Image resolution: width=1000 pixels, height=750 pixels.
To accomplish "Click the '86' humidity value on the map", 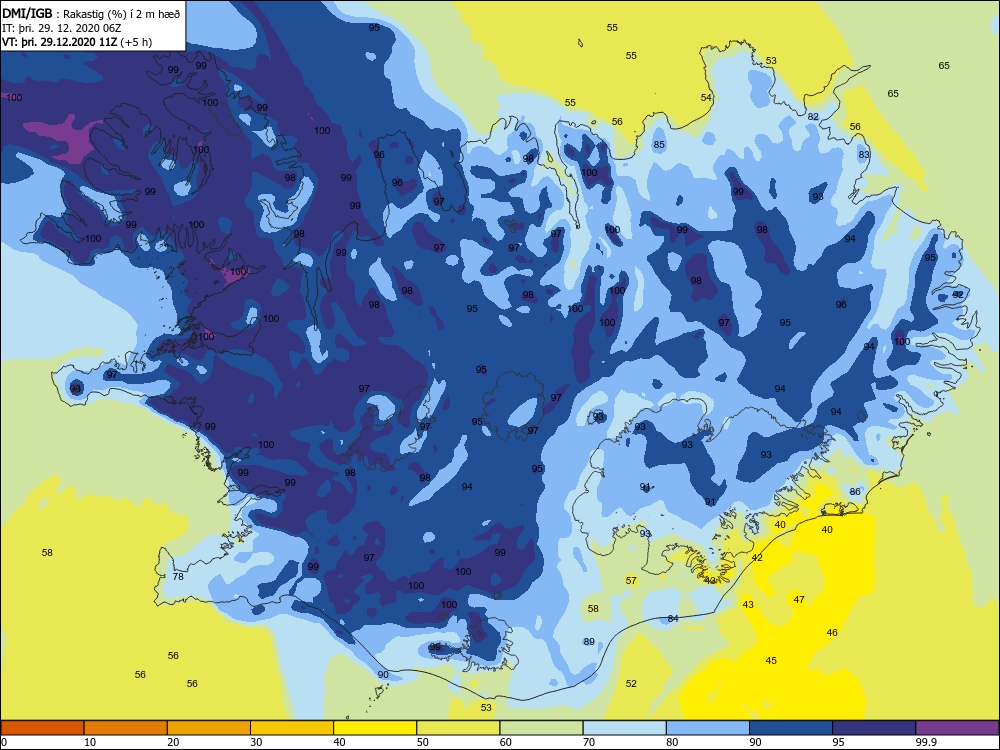I will tap(855, 492).
